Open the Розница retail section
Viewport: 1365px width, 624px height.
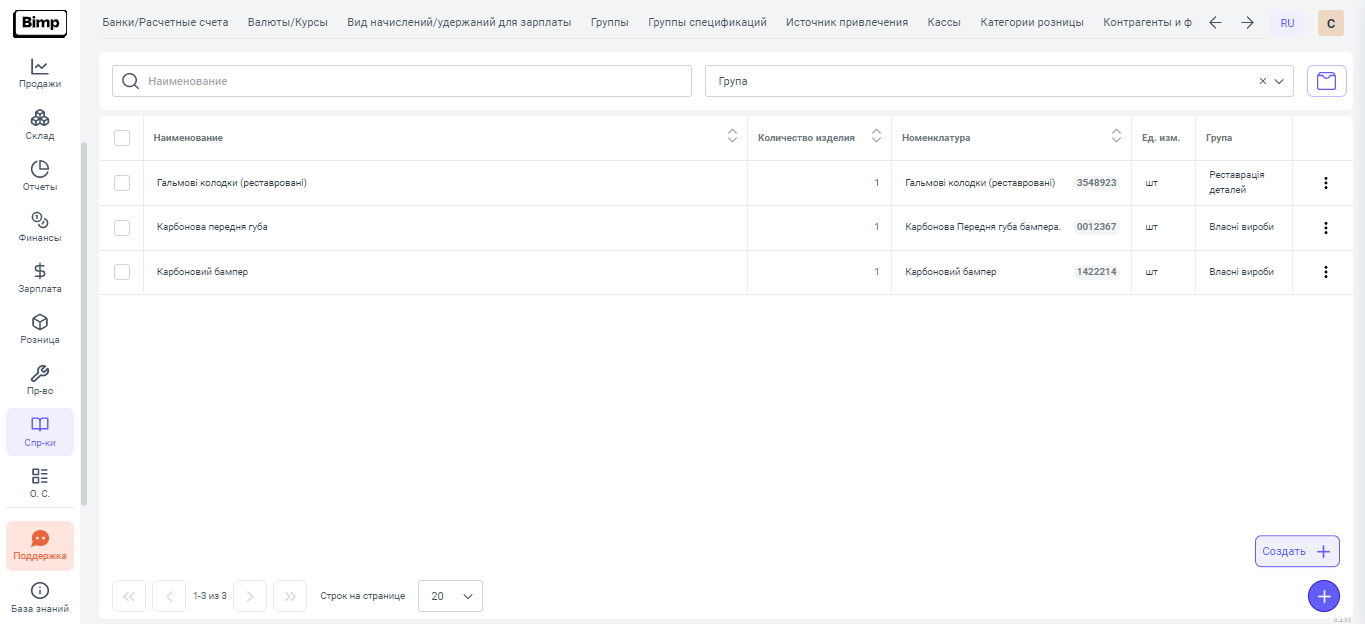click(x=40, y=329)
